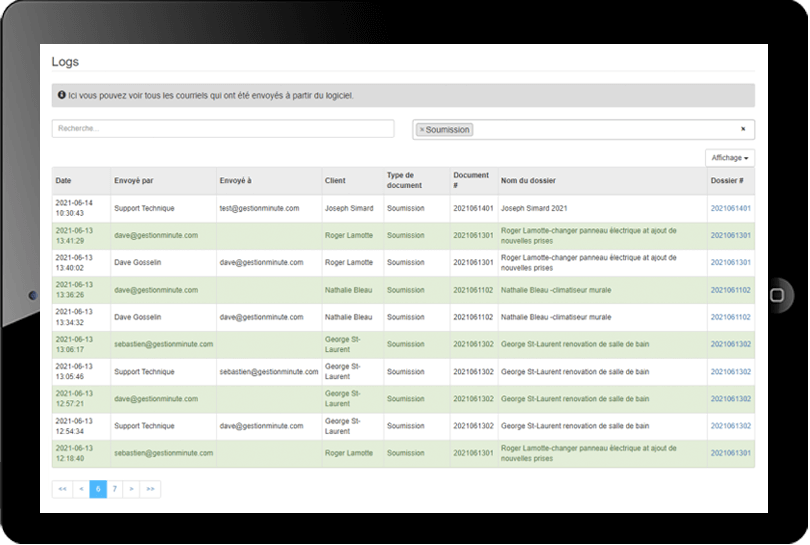Click the Envoyé par column header
810x545 pixels.
134,181
